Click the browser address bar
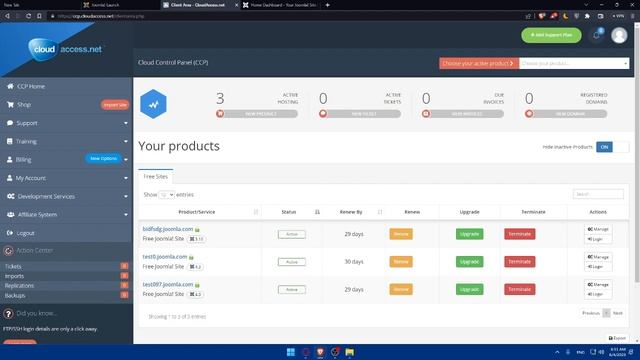This screenshot has height=360, width=640. pyautogui.click(x=286, y=16)
